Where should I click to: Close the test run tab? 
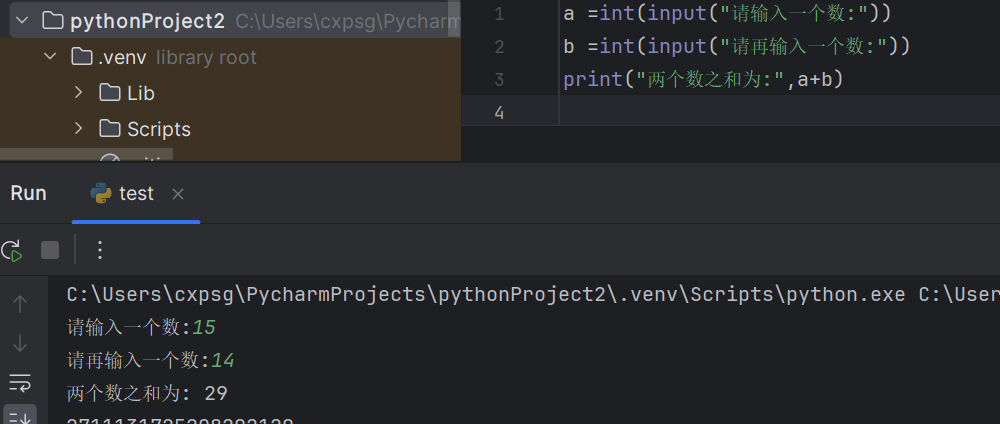pyautogui.click(x=178, y=194)
